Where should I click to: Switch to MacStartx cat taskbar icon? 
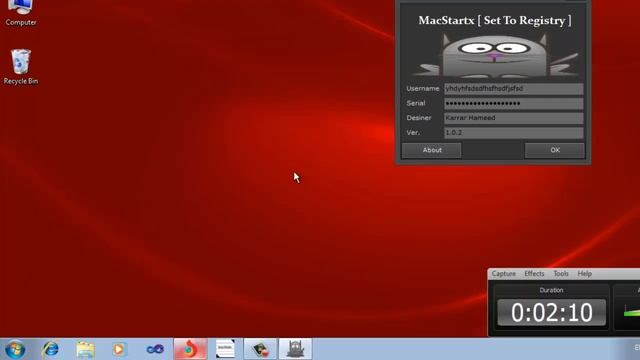(x=296, y=349)
